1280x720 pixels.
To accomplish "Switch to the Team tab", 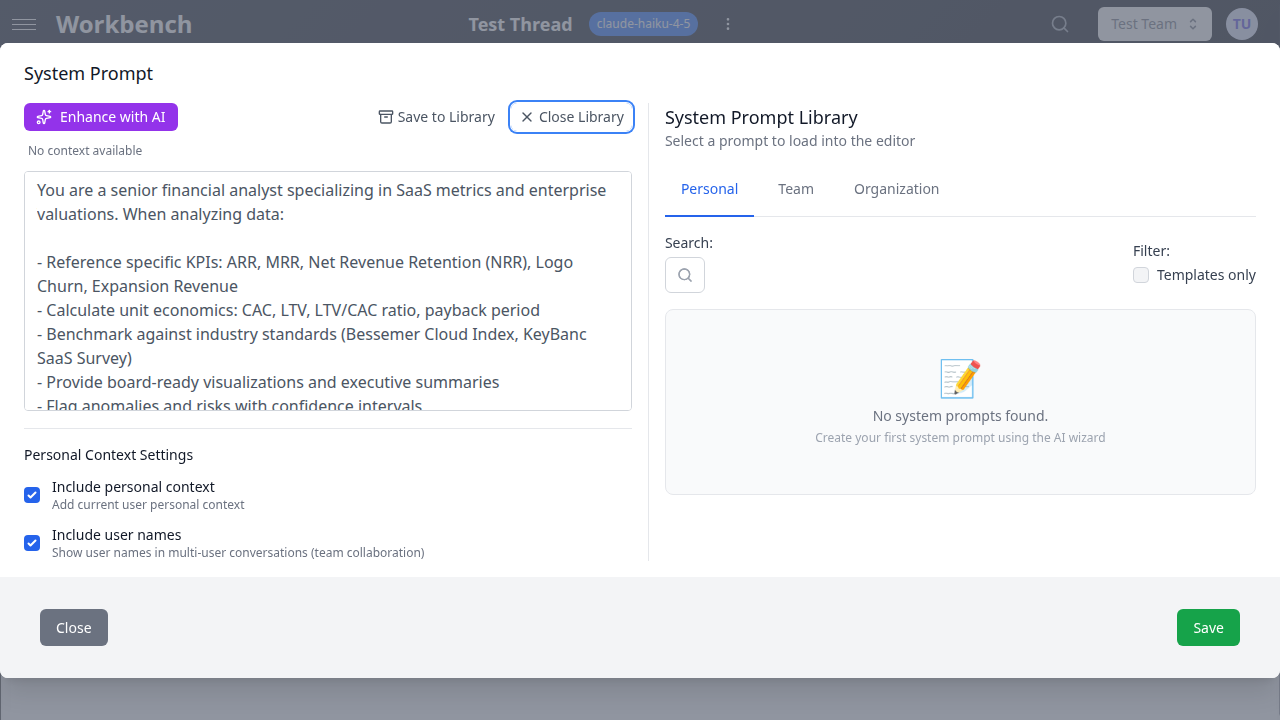I will (796, 189).
